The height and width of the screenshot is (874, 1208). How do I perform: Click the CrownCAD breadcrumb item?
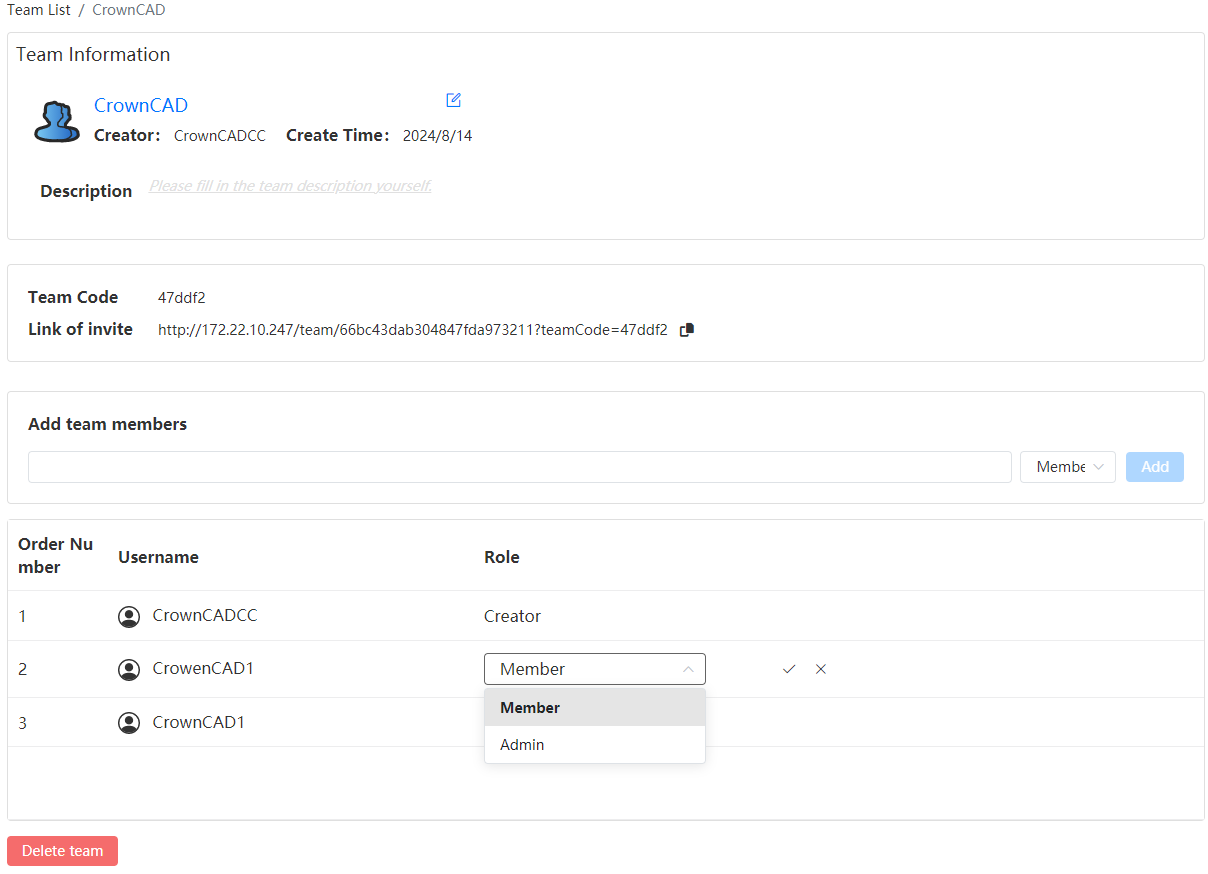click(129, 10)
